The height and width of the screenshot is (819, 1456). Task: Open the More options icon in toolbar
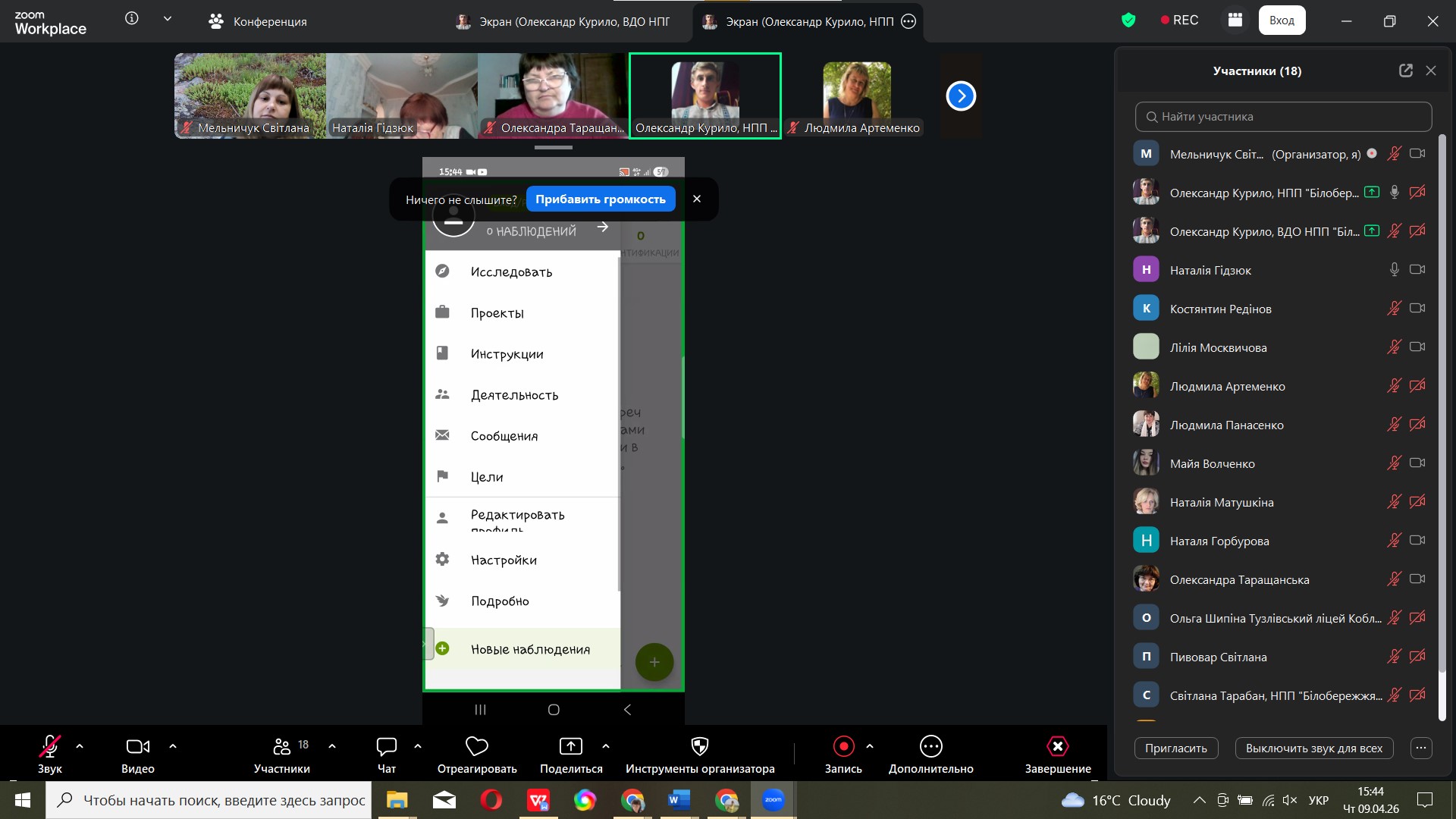(930, 747)
